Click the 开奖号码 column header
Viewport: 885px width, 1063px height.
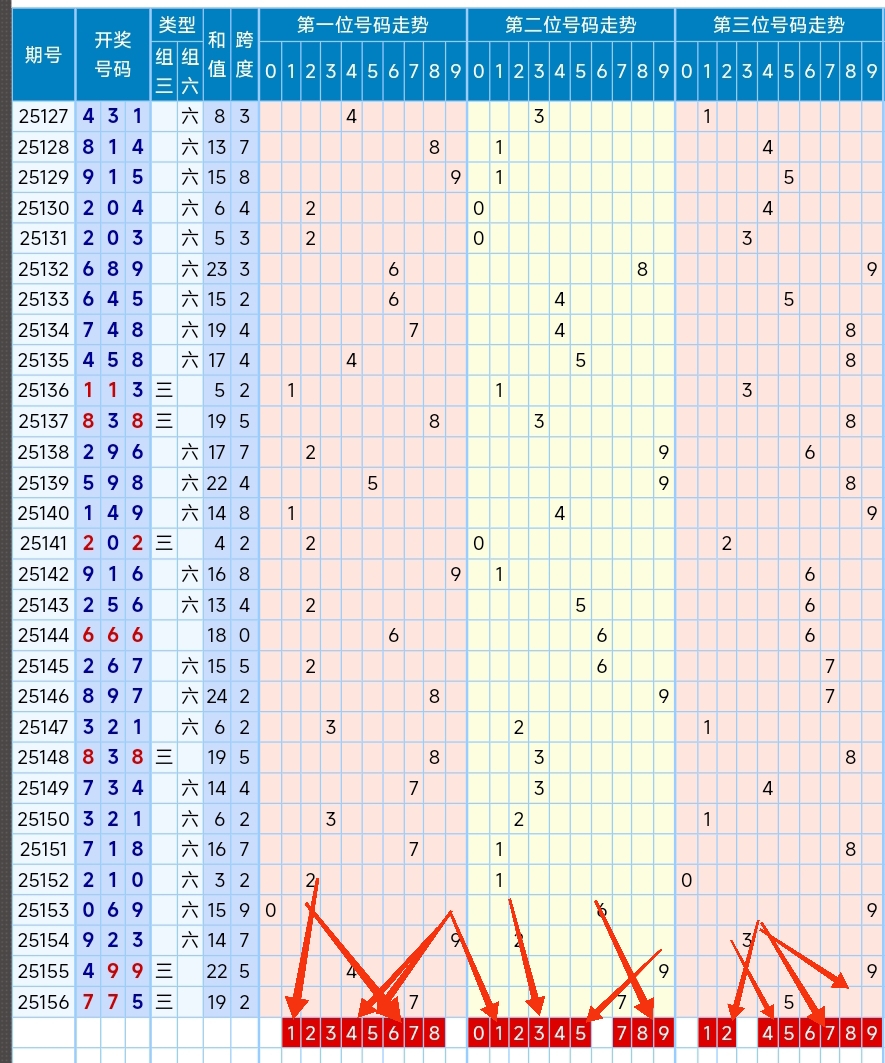tap(113, 54)
